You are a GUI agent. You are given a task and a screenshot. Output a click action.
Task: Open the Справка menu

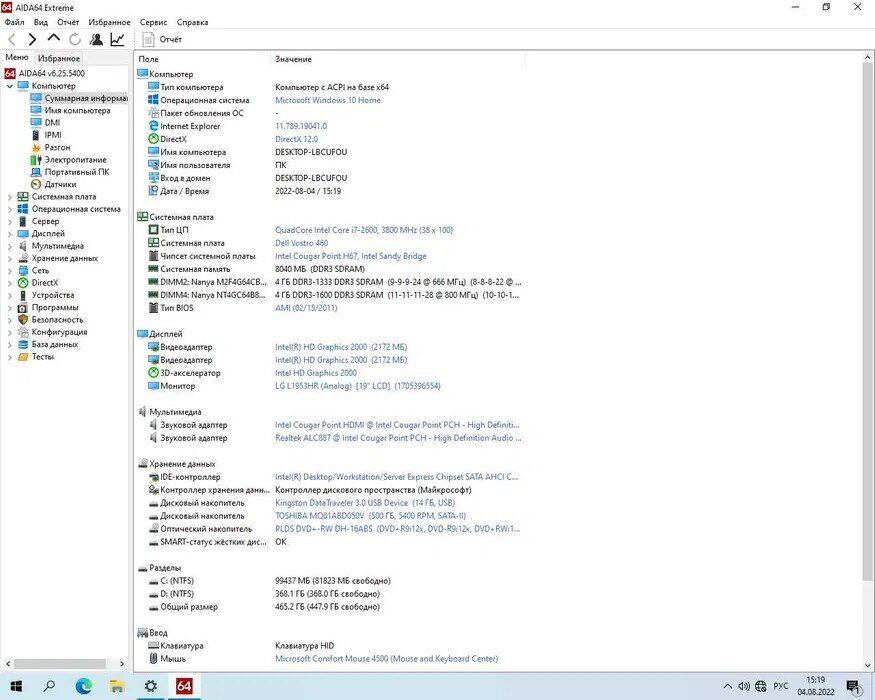click(x=193, y=22)
